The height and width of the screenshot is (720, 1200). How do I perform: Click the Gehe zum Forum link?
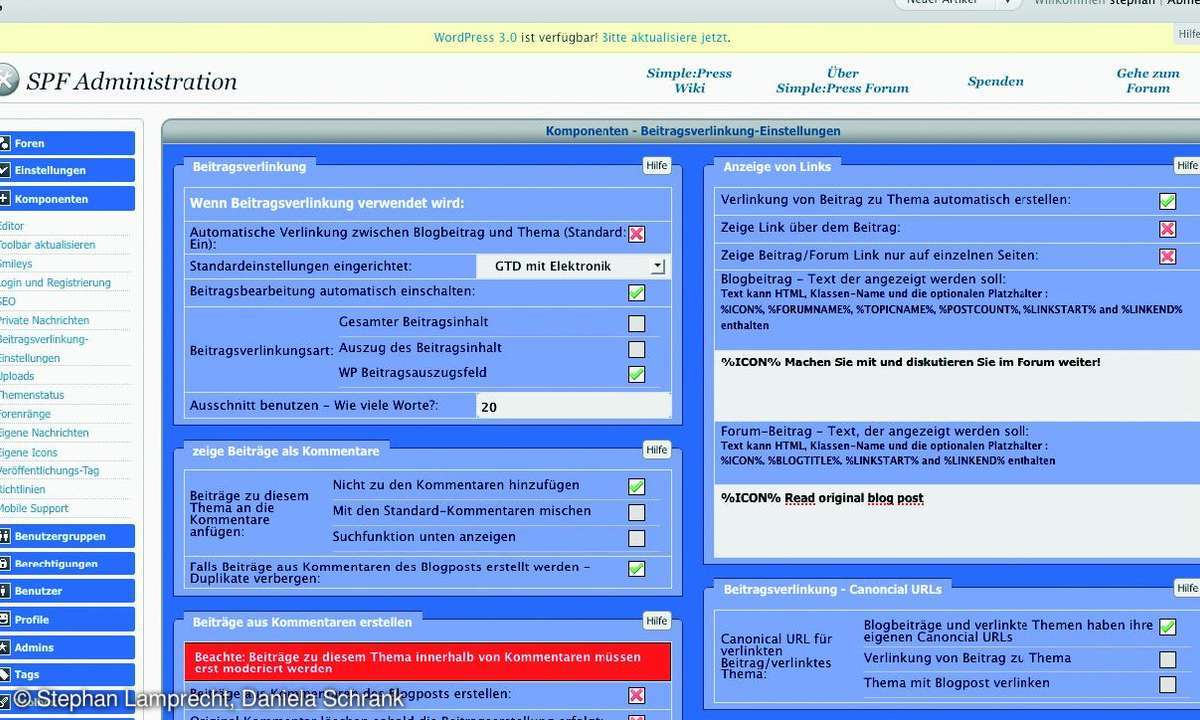coord(1148,81)
